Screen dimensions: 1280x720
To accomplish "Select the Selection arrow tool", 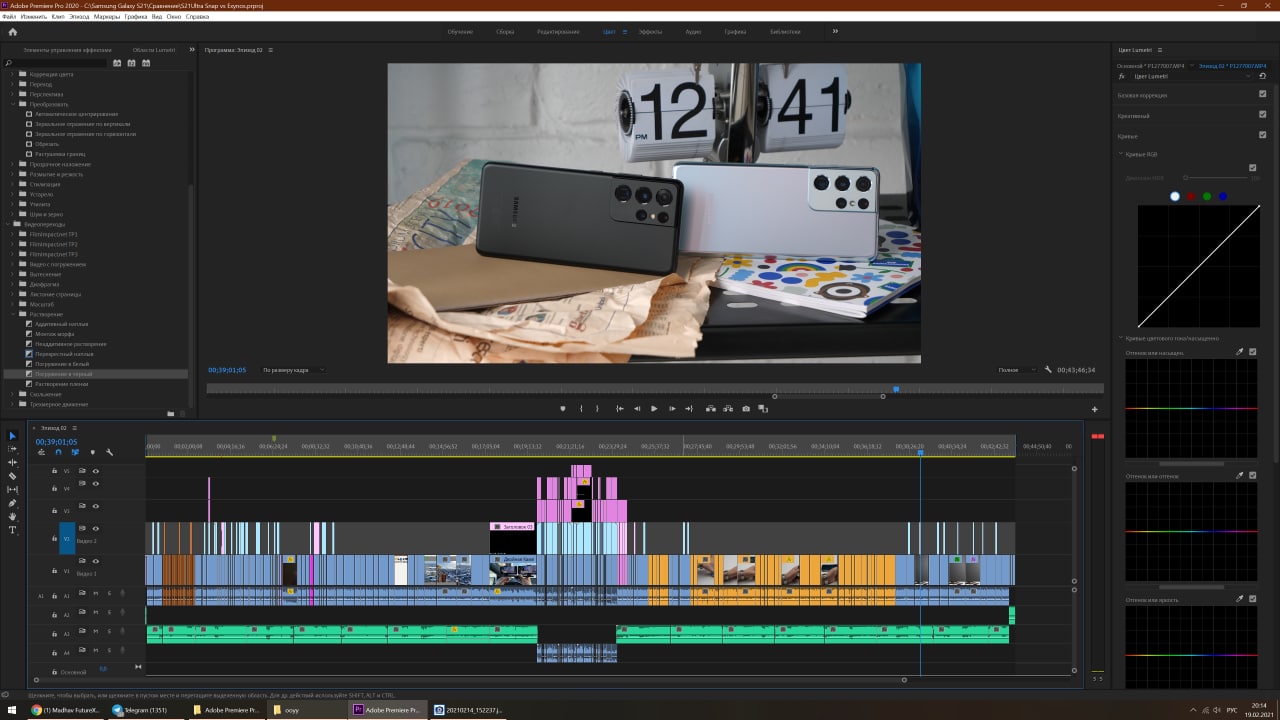I will pos(13,436).
